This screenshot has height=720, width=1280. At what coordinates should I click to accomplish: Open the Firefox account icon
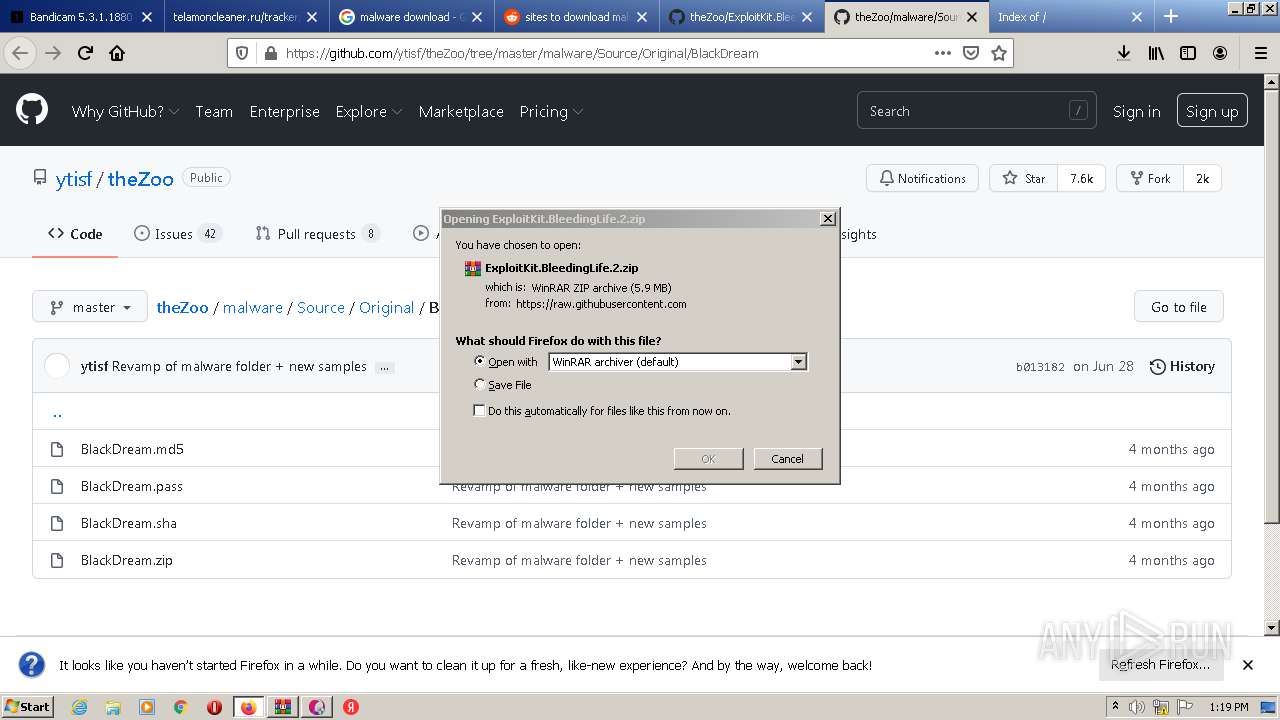(1220, 53)
